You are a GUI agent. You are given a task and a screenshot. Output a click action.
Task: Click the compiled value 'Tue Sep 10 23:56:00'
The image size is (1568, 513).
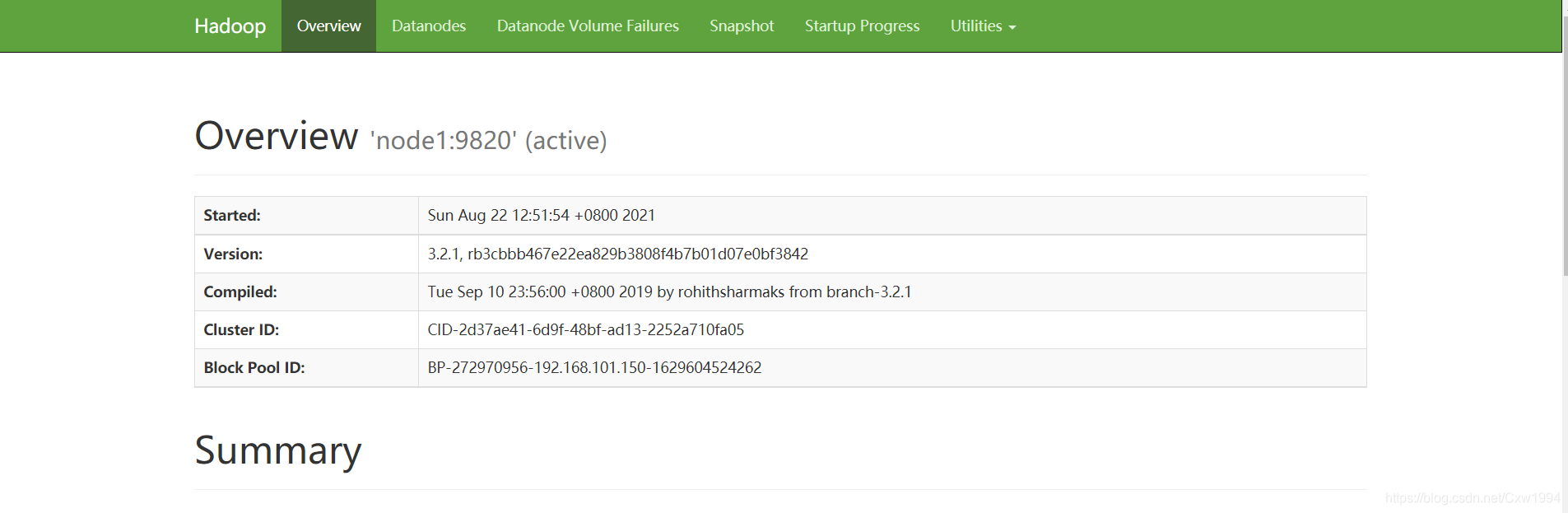(669, 292)
